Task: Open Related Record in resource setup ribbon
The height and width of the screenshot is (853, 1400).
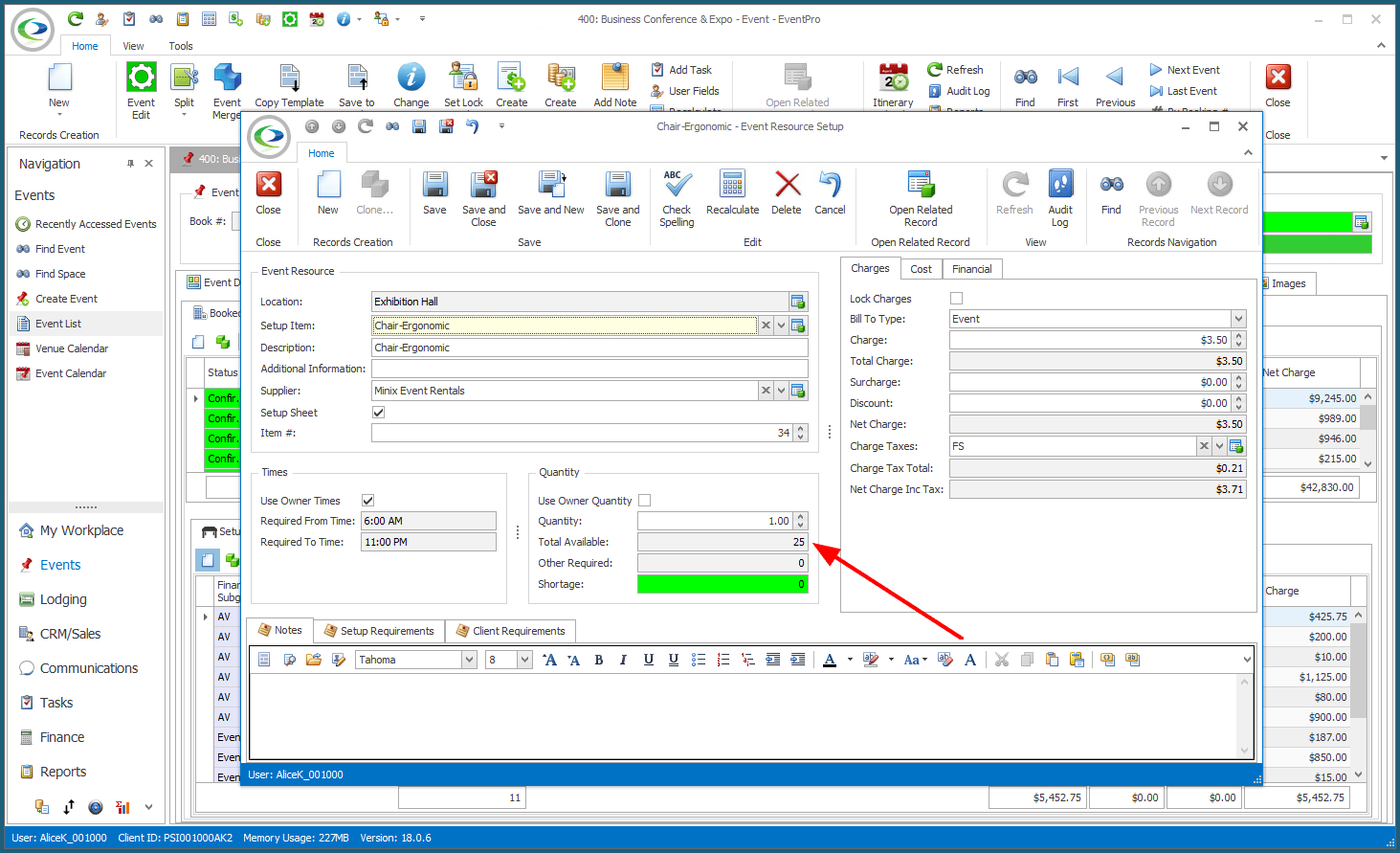Action: [921, 198]
